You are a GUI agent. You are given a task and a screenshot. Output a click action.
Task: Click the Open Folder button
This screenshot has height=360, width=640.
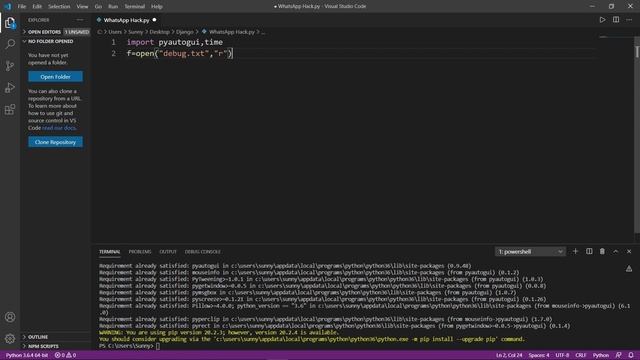tap(56, 76)
